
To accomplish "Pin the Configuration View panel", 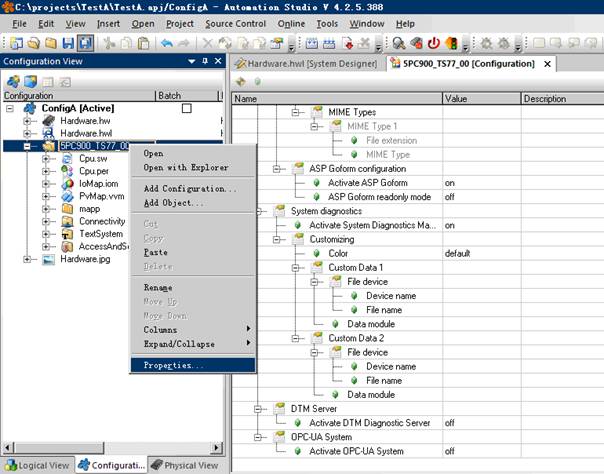I will (205, 61).
